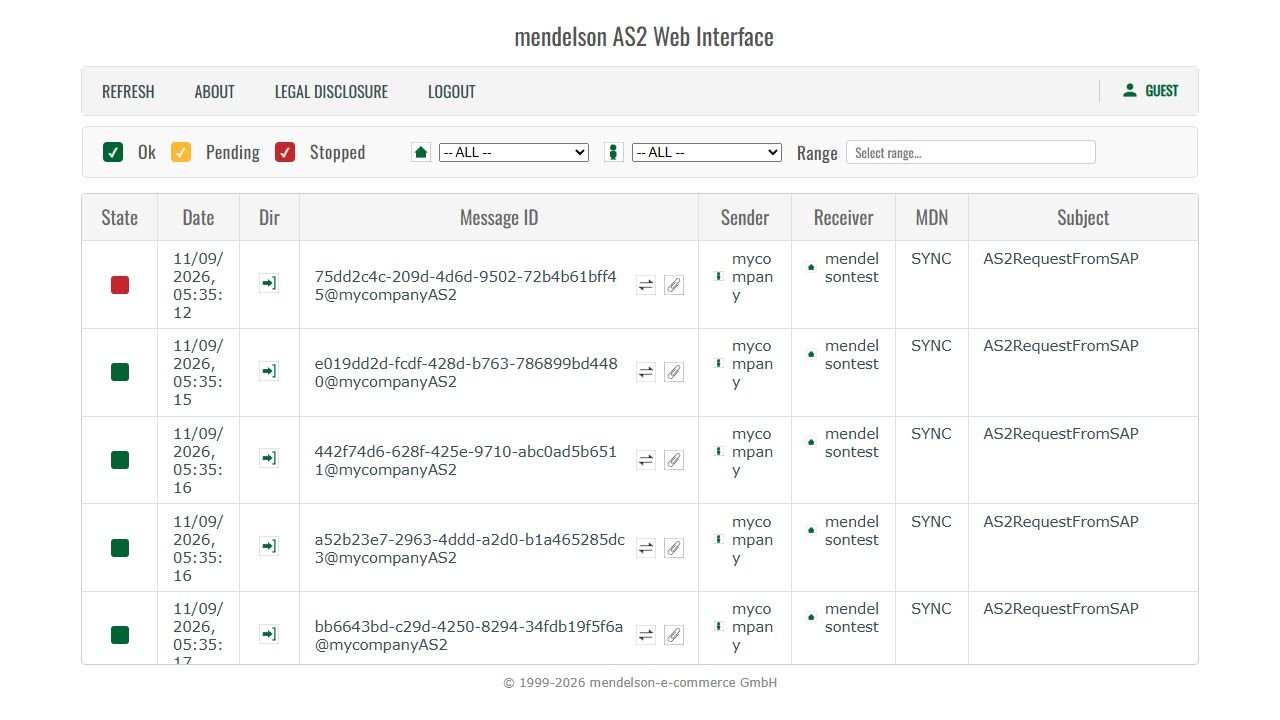Click the green state icon for message 442f74d6
This screenshot has height=720, width=1280.
[x=120, y=460]
